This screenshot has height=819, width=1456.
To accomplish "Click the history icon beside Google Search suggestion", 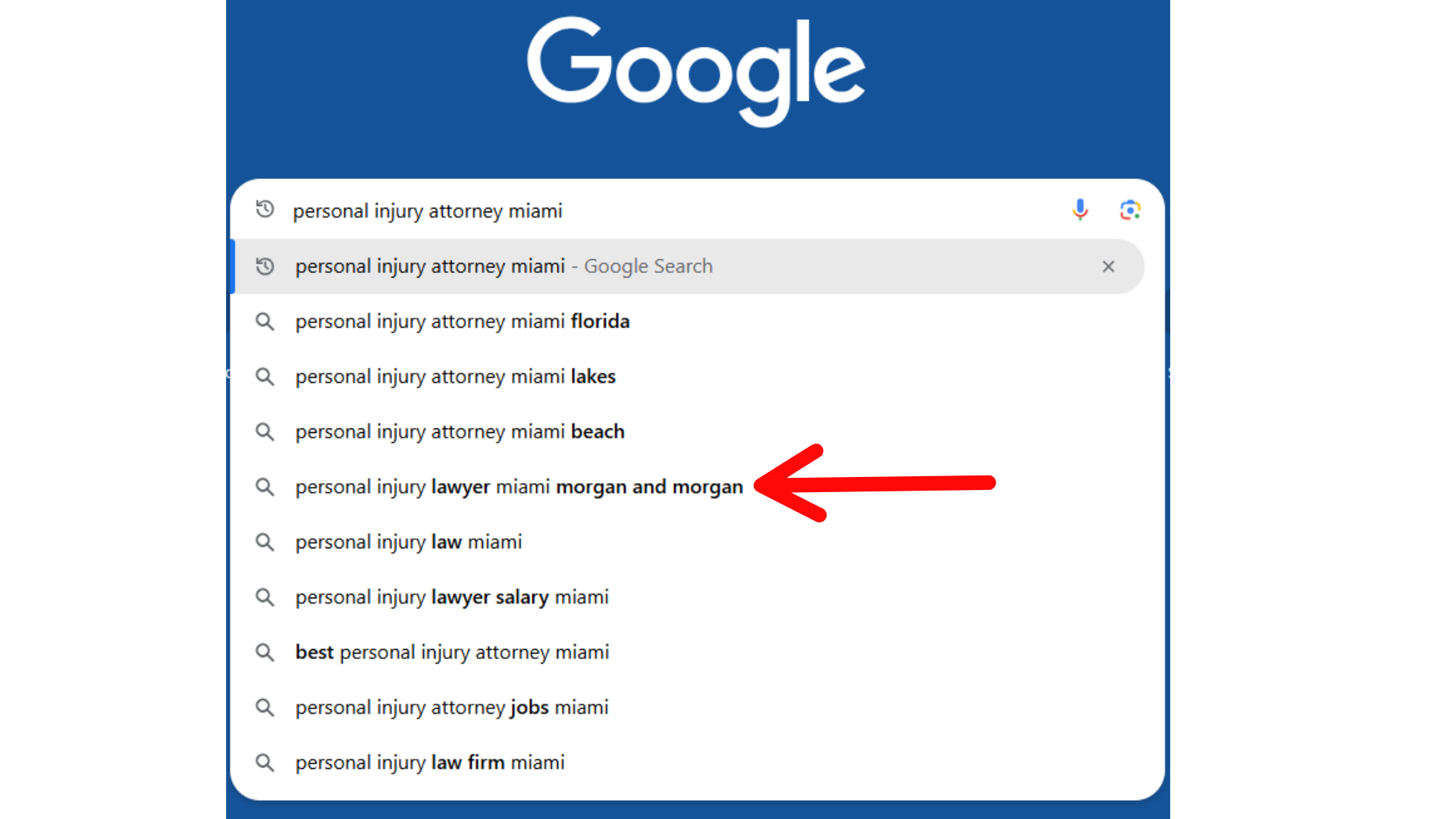I will (x=265, y=266).
